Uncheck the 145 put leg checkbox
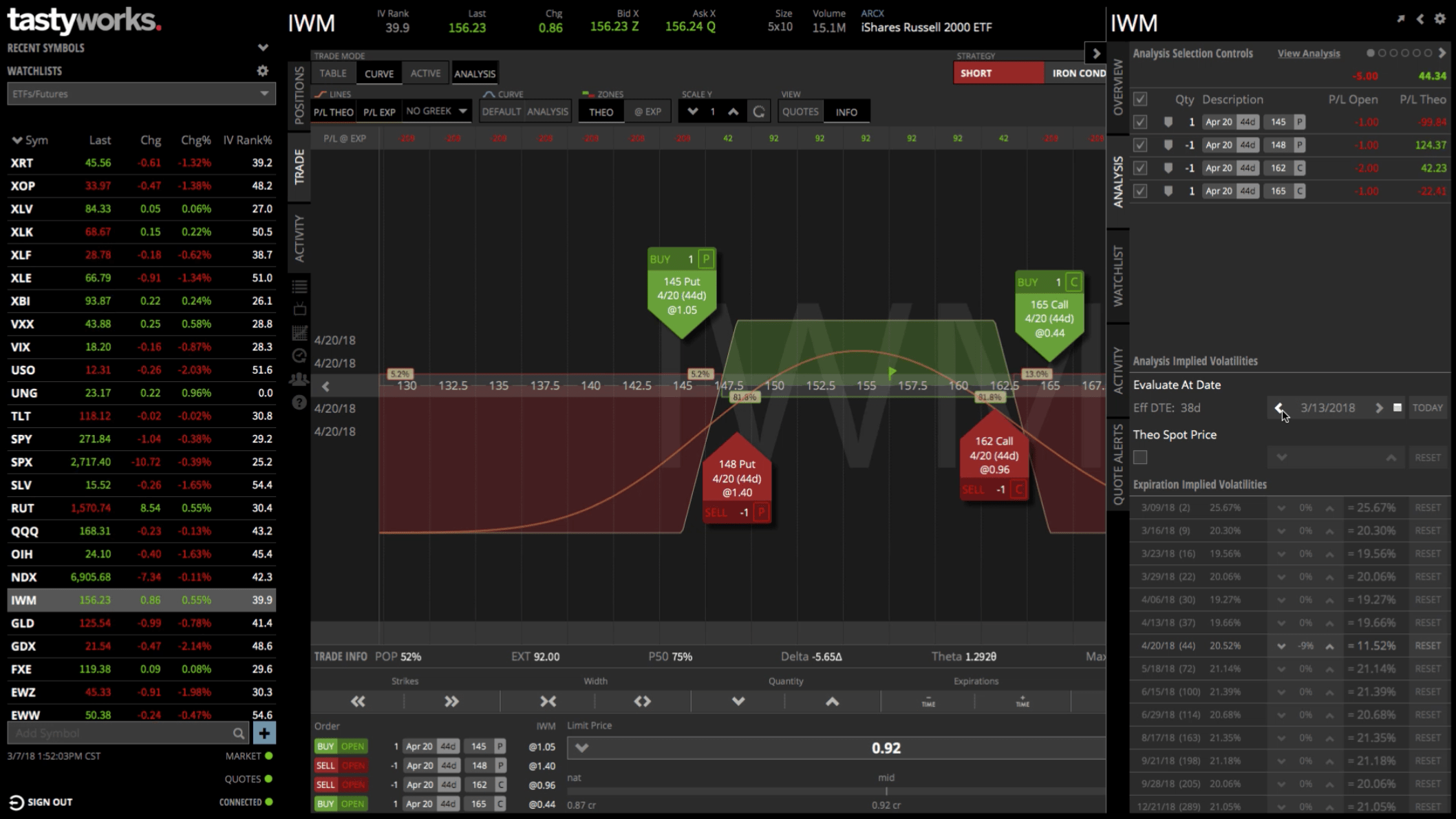The width and height of the screenshot is (1456, 819). tap(1140, 122)
